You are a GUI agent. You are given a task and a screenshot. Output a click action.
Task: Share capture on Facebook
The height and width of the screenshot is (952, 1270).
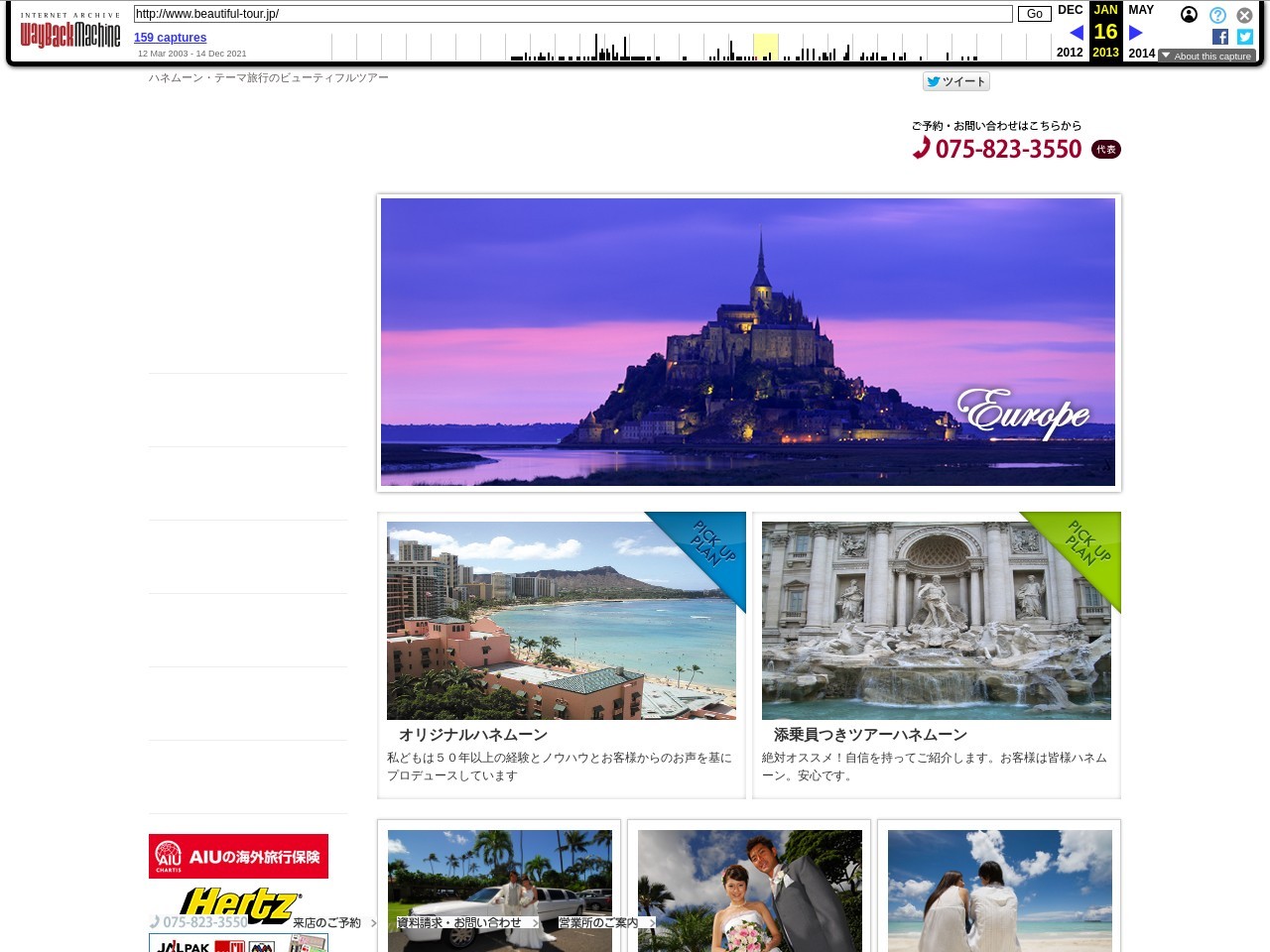pos(1220,37)
